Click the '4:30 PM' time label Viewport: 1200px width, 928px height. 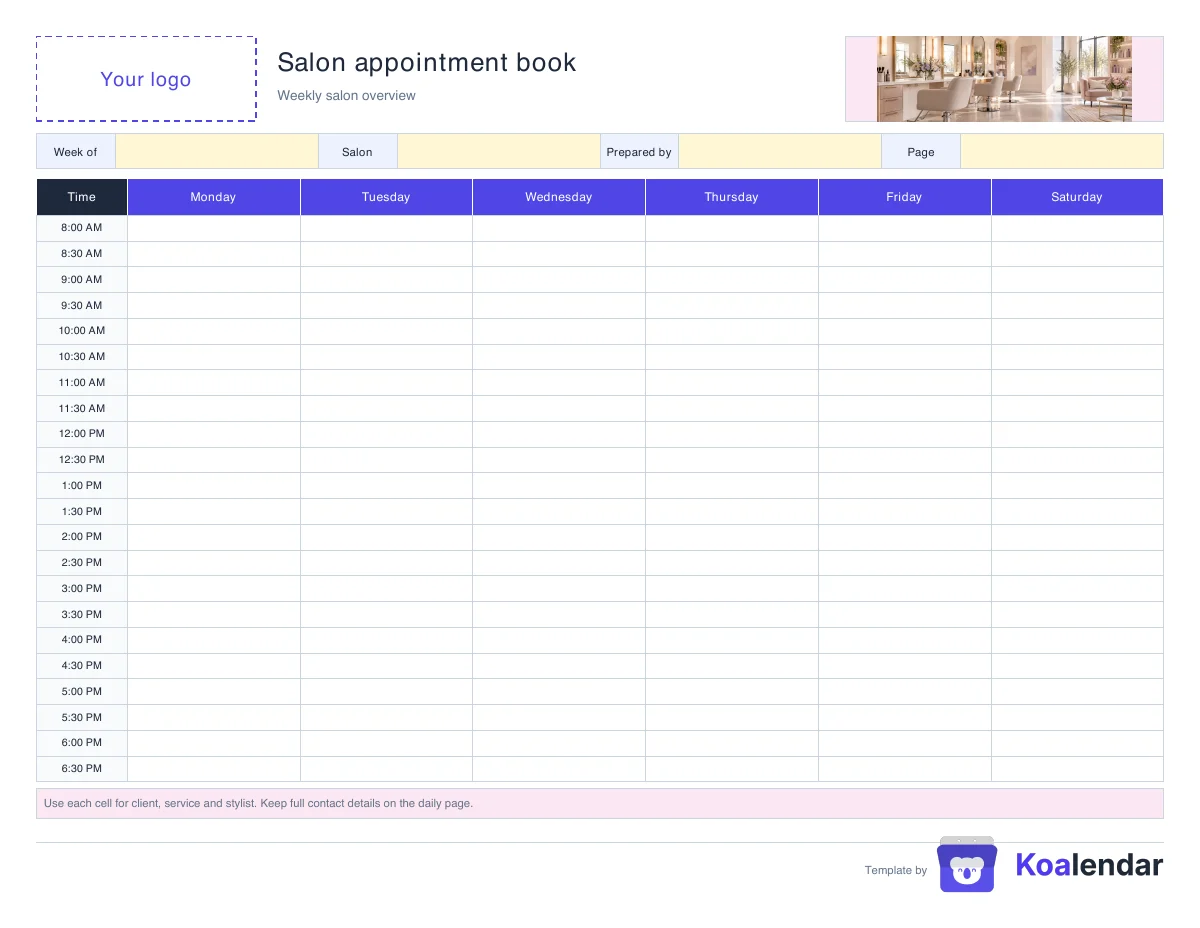pos(82,666)
